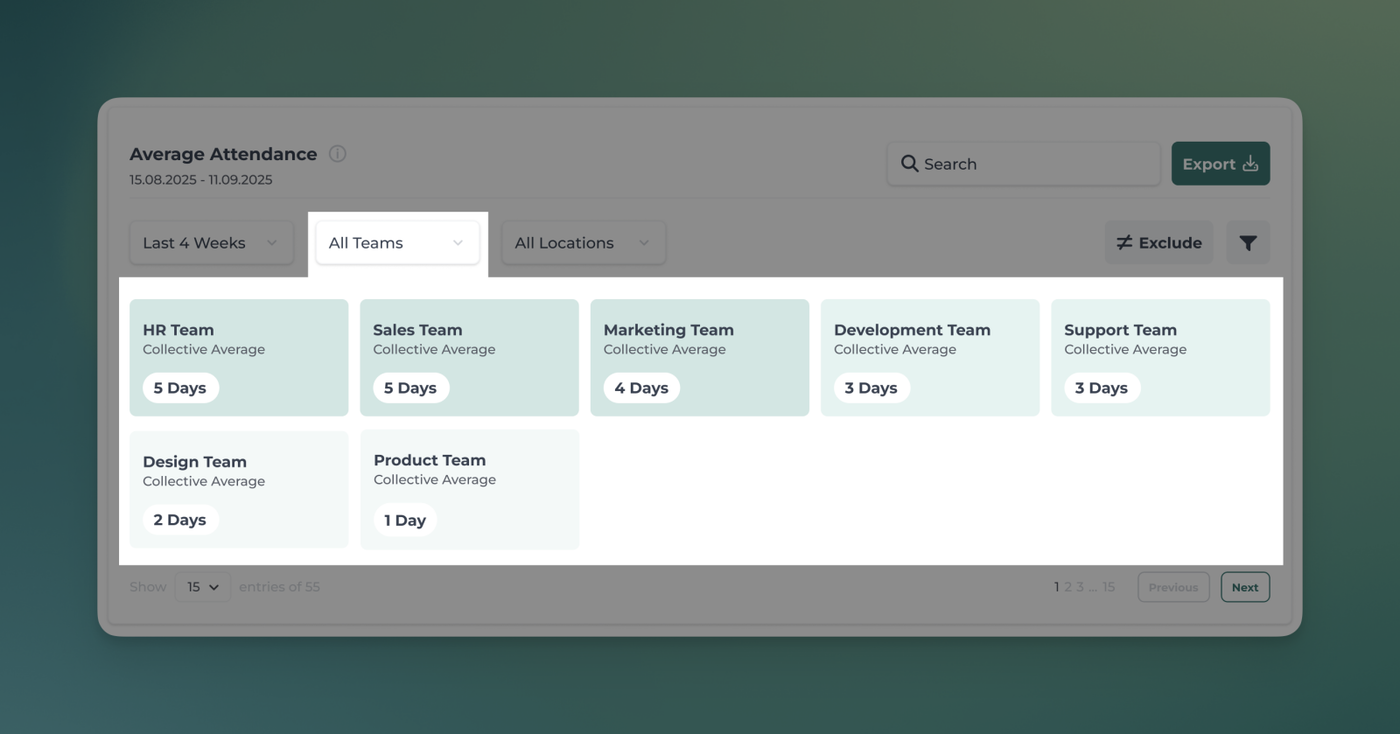Select the Support Team card
1400x734 pixels.
click(x=1160, y=358)
